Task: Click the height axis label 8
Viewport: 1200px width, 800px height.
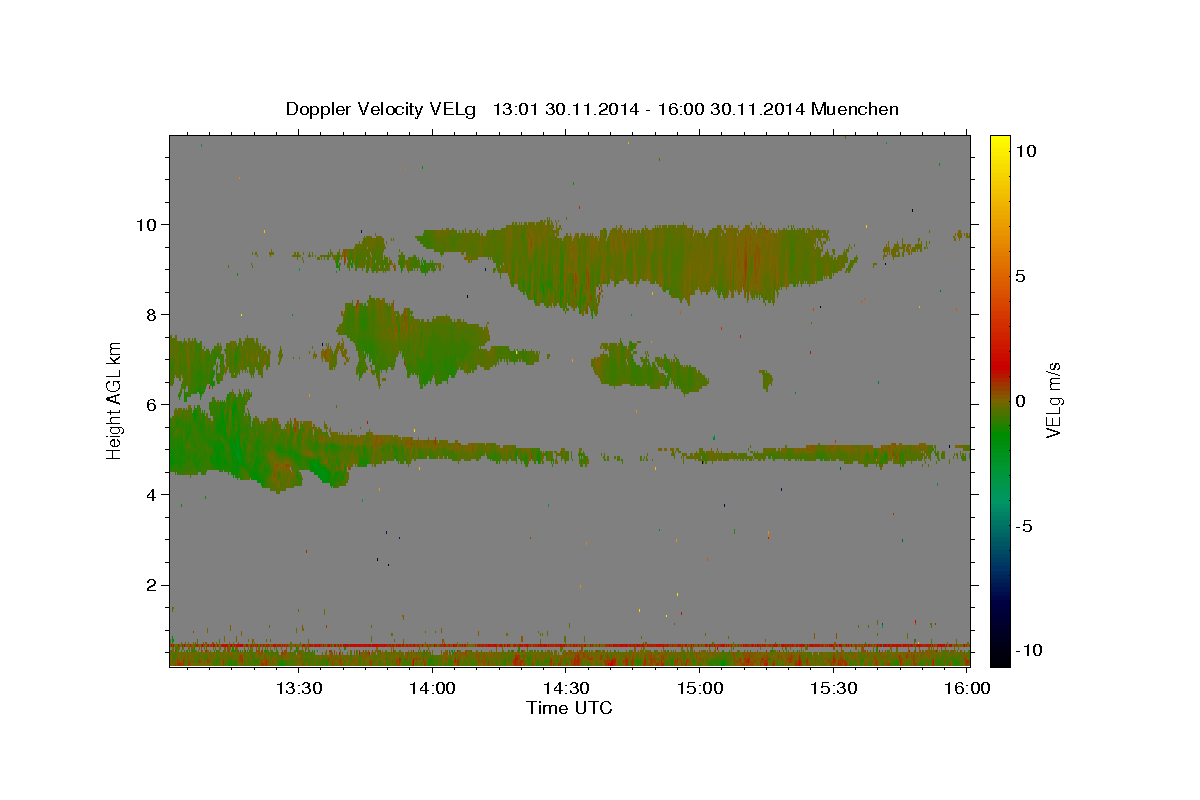Action: click(153, 314)
